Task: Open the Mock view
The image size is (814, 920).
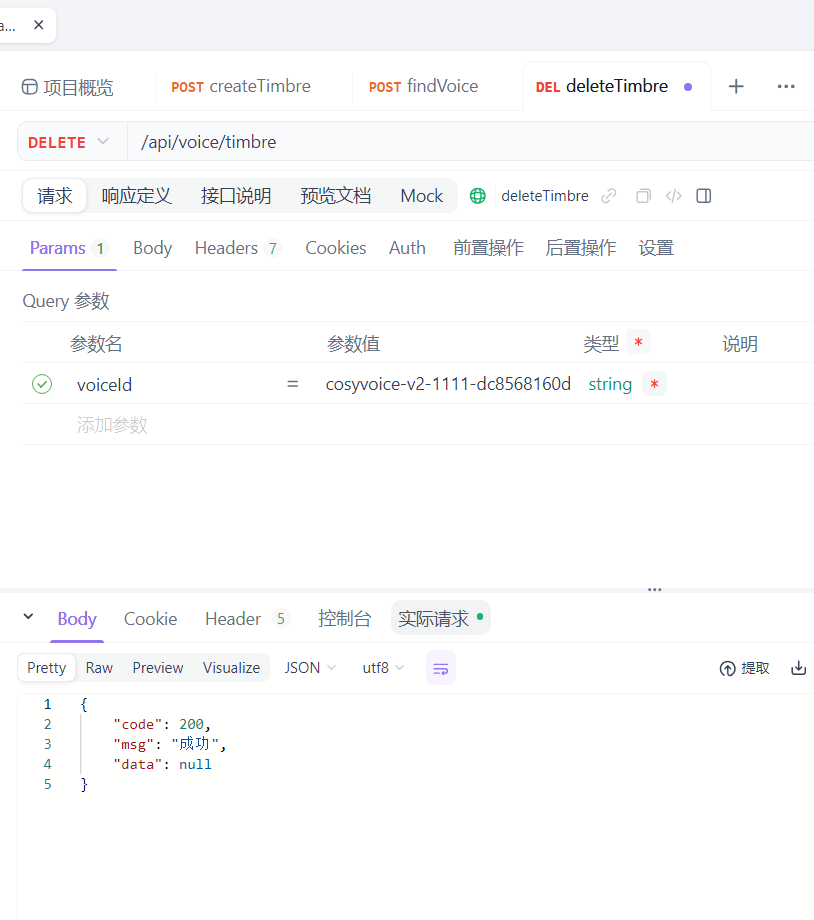Action: 421,195
